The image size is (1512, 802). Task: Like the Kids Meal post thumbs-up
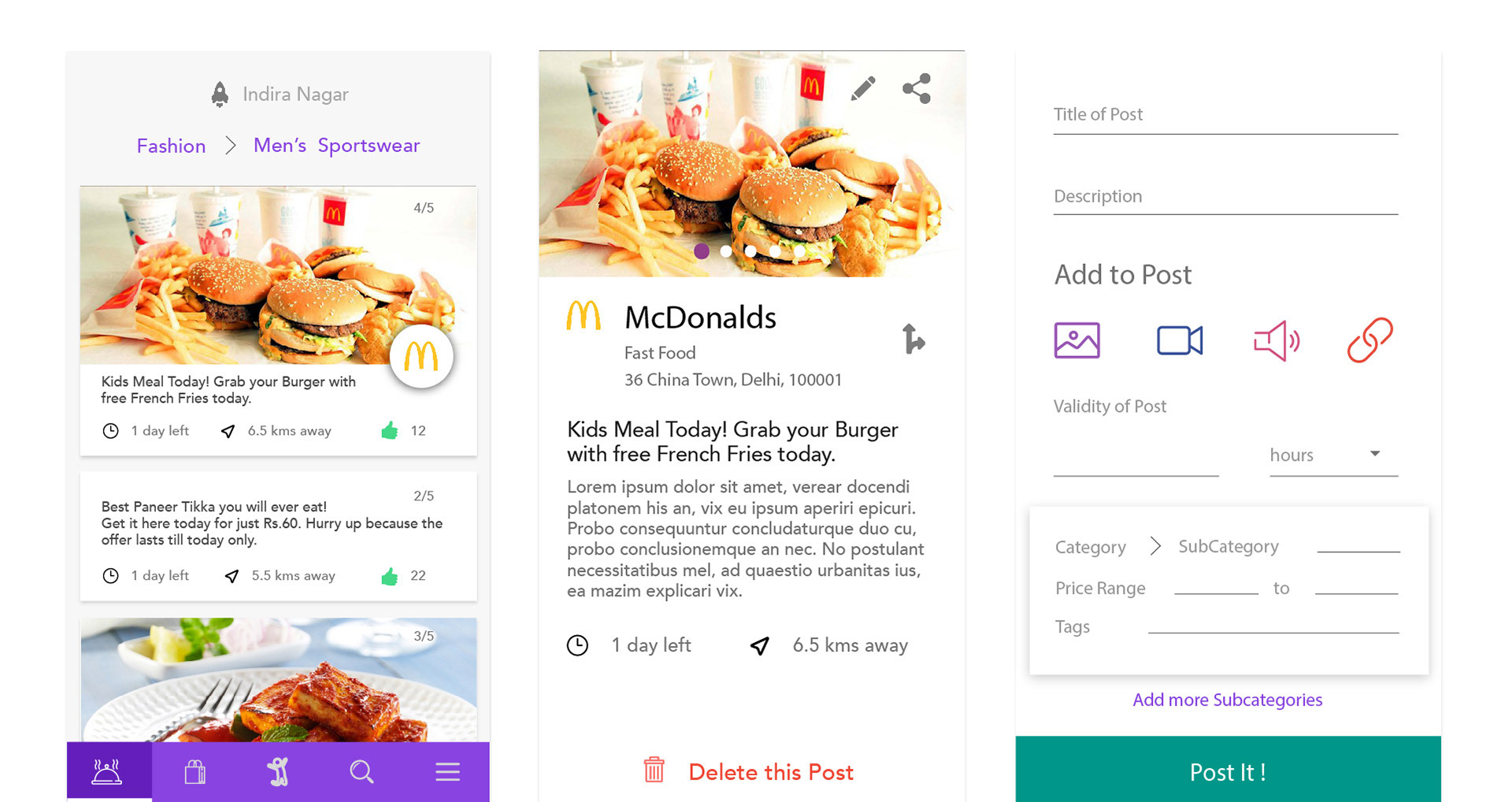(x=390, y=430)
